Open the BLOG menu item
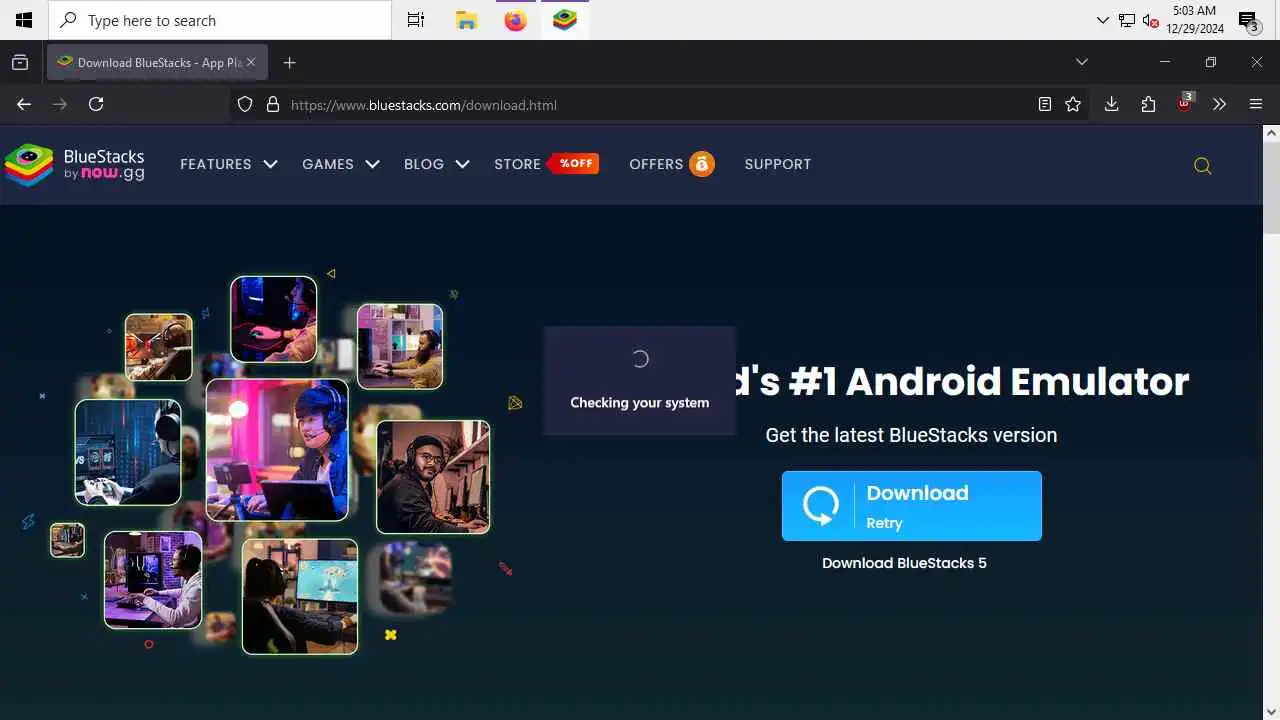 point(424,164)
